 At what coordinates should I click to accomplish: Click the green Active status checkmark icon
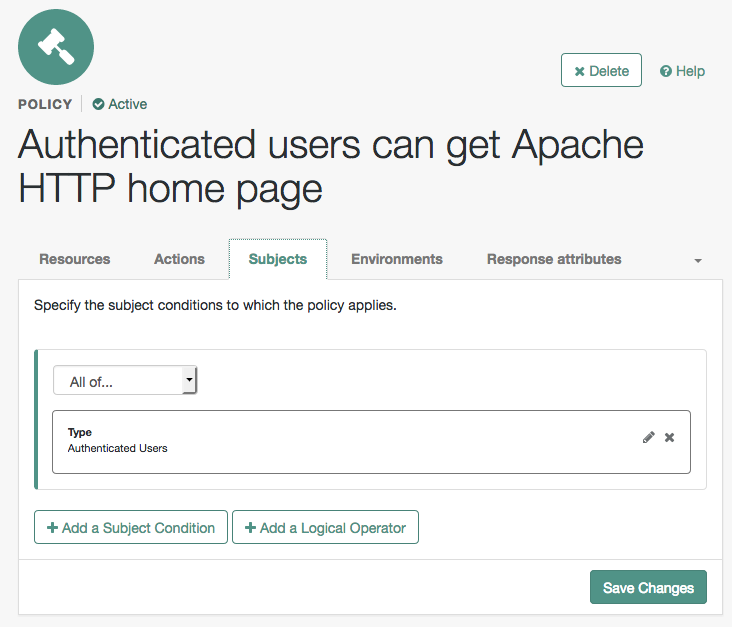tap(98, 104)
